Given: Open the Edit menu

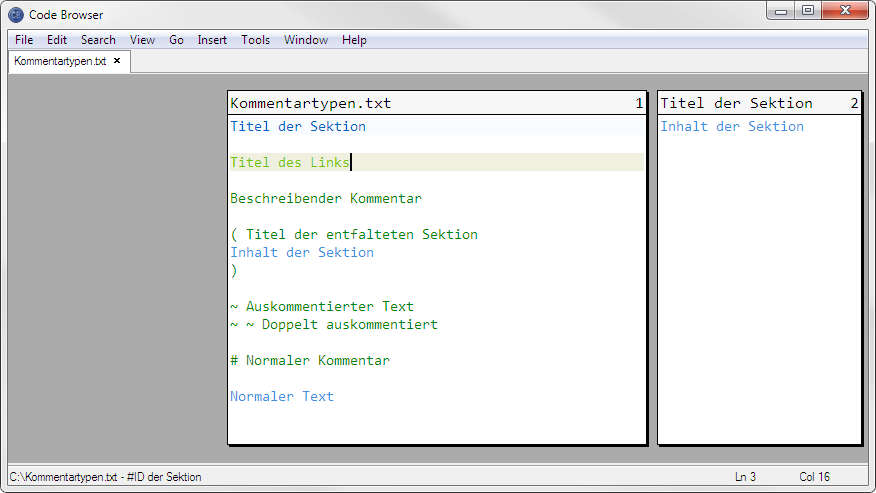Looking at the screenshot, I should pyautogui.click(x=56, y=40).
